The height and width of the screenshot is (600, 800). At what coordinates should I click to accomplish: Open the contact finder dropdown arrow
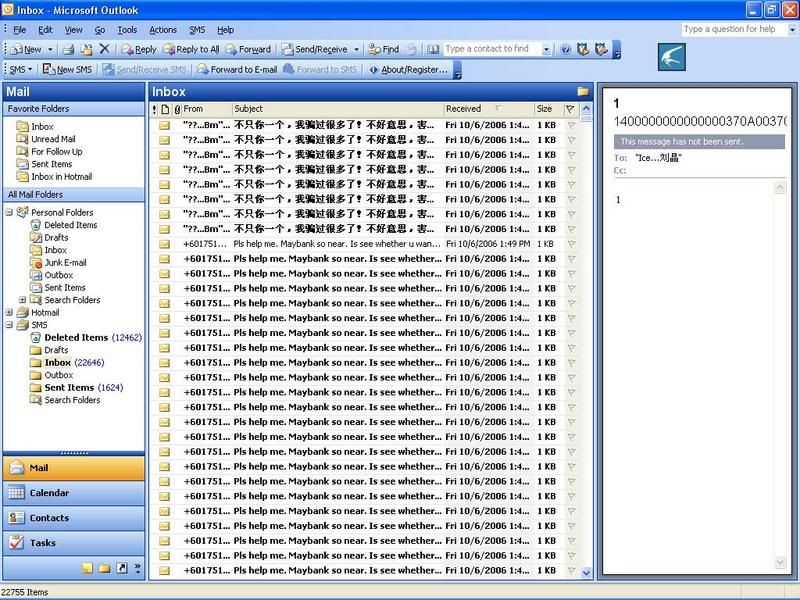(x=546, y=49)
